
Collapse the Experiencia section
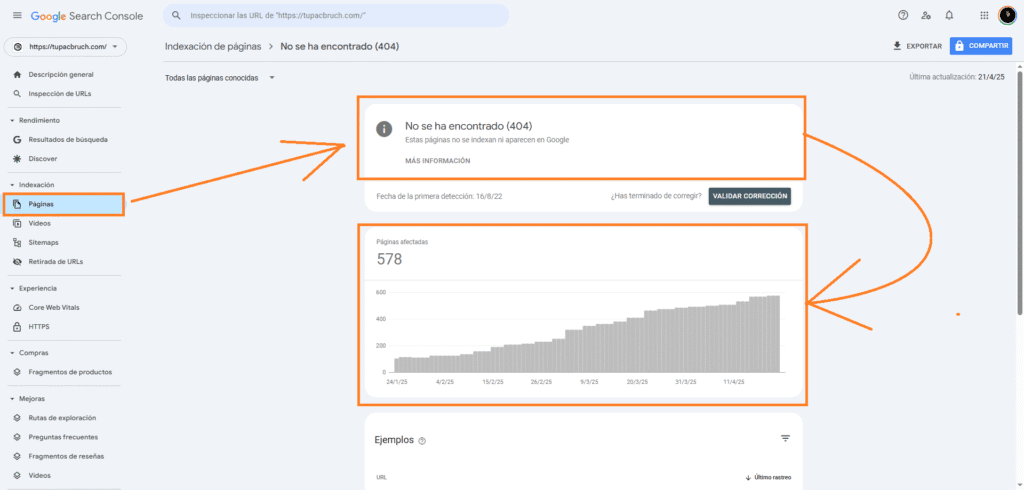coord(33,288)
